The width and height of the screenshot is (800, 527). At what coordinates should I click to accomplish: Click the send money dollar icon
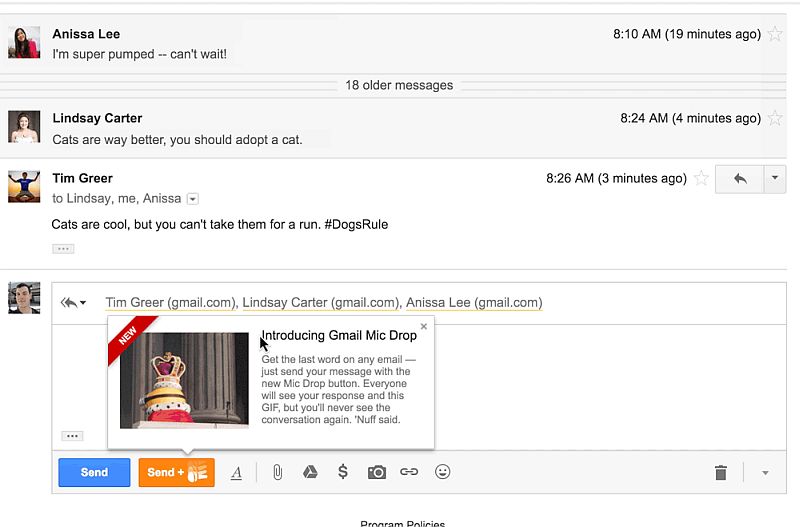coord(343,472)
